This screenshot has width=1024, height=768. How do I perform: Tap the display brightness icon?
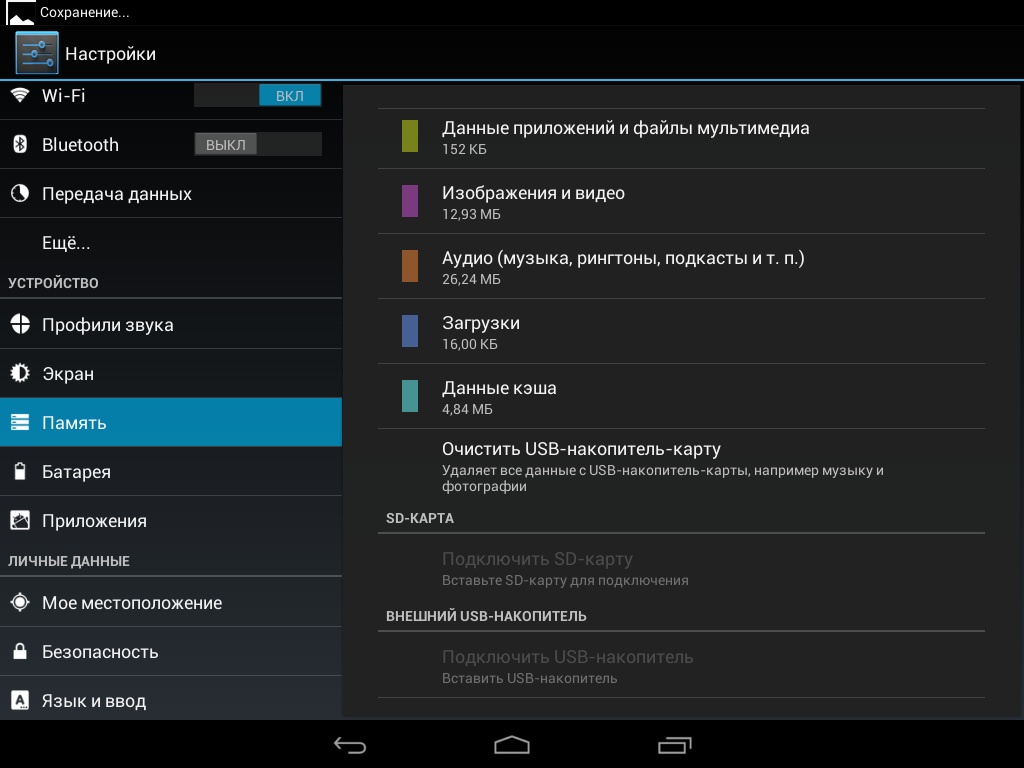pyautogui.click(x=19, y=373)
